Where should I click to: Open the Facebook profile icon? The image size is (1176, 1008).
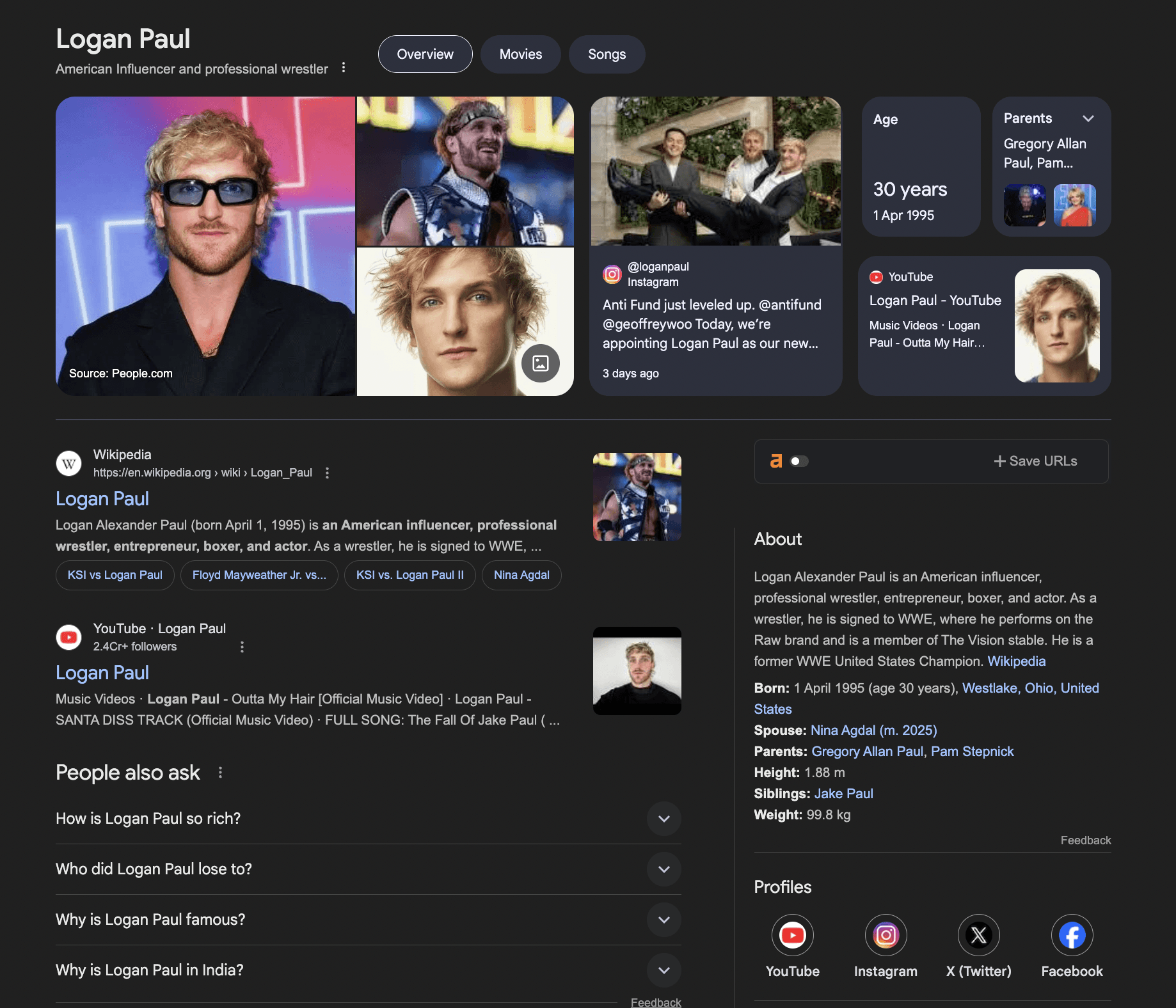tap(1072, 935)
